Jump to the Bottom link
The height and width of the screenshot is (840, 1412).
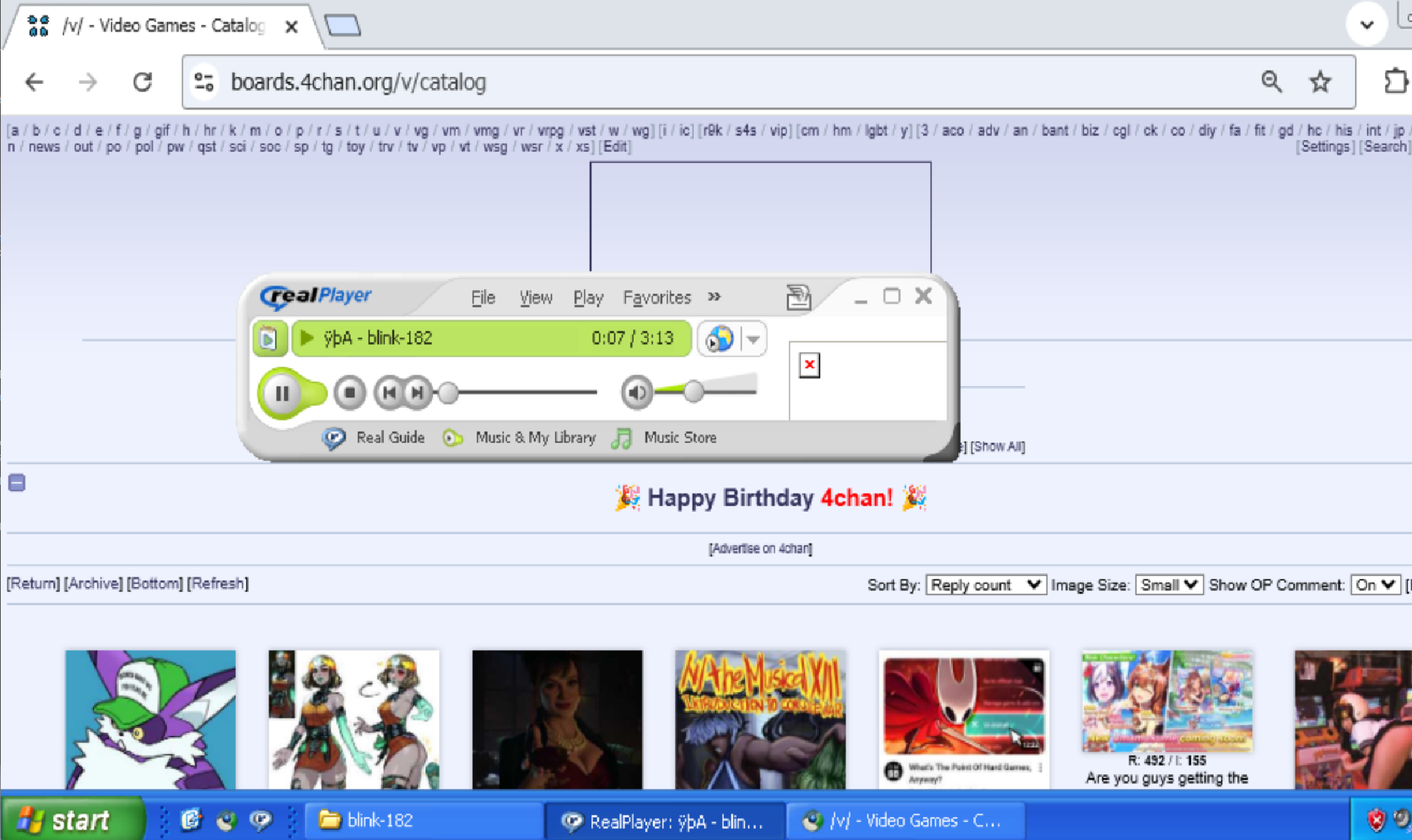154,583
